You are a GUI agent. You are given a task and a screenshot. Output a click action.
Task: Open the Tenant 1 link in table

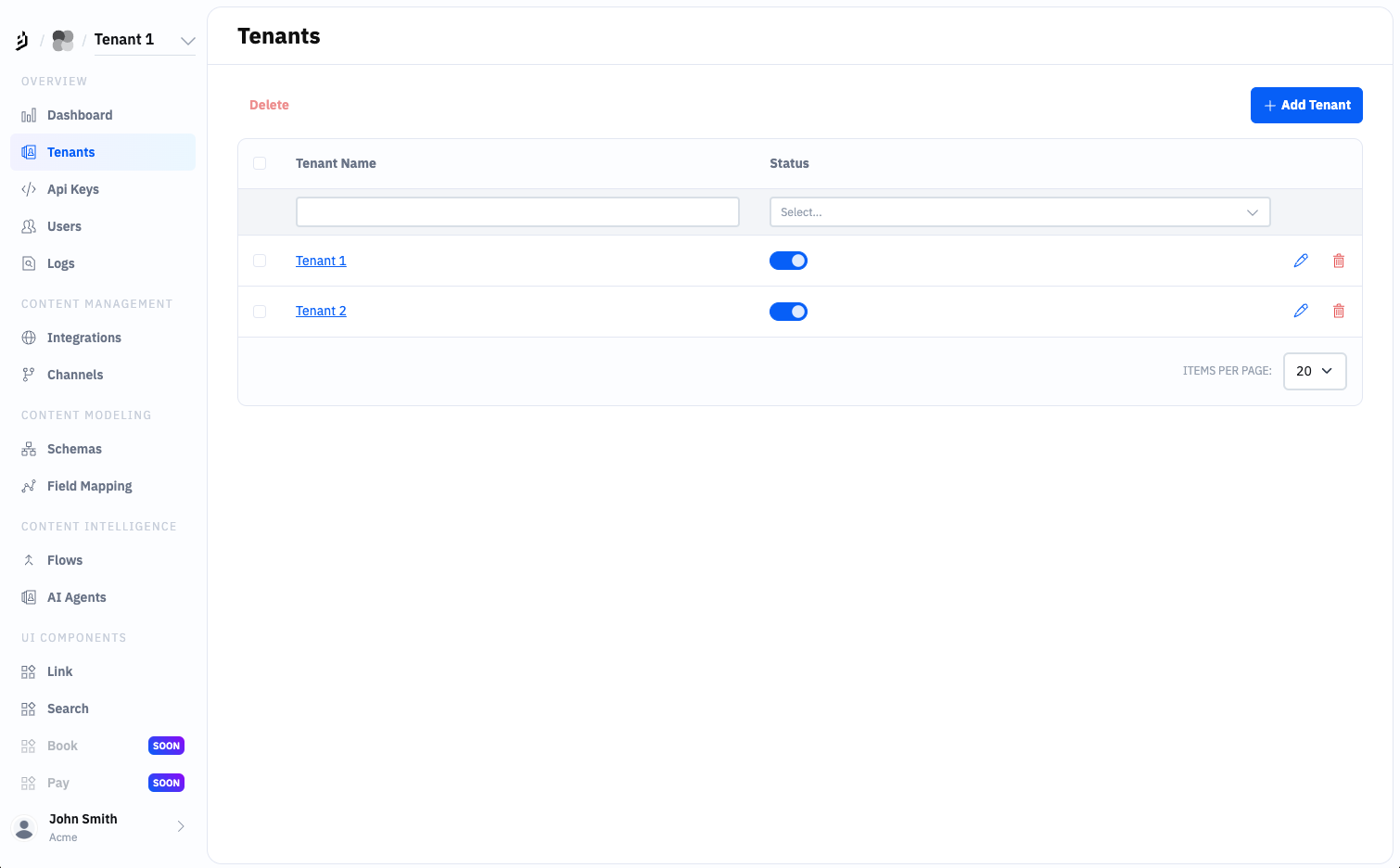tap(321, 261)
